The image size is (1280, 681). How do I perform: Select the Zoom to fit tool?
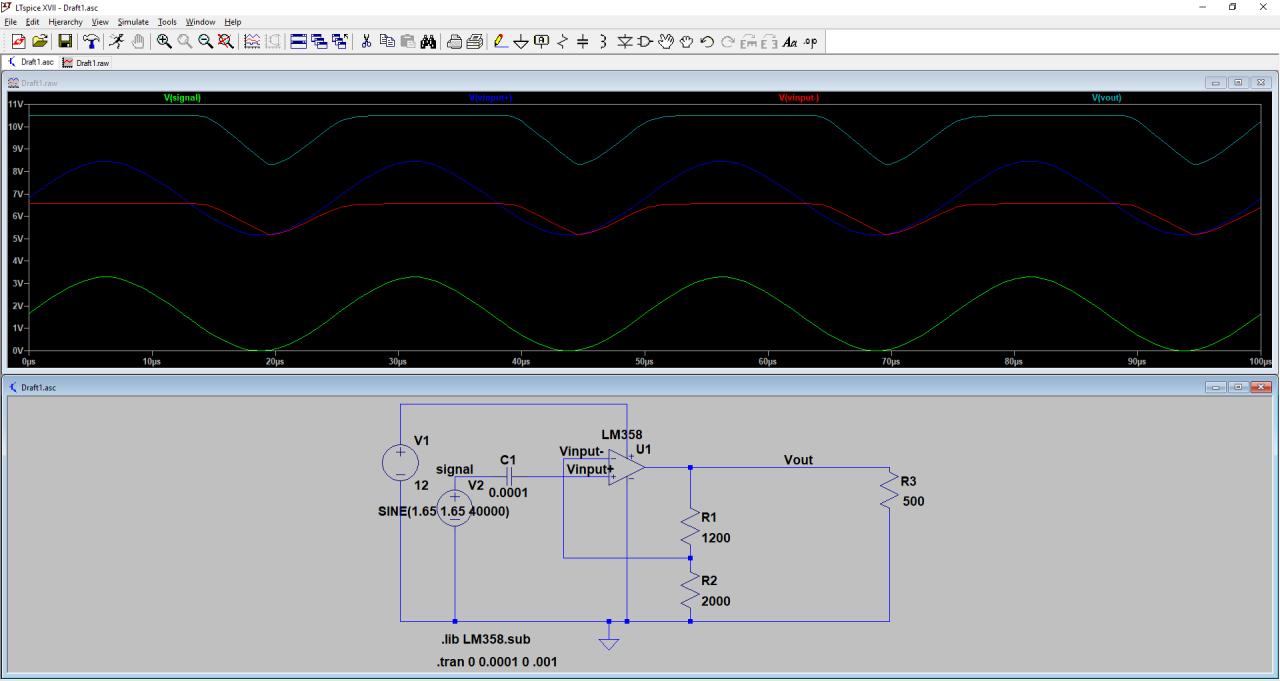coord(226,41)
